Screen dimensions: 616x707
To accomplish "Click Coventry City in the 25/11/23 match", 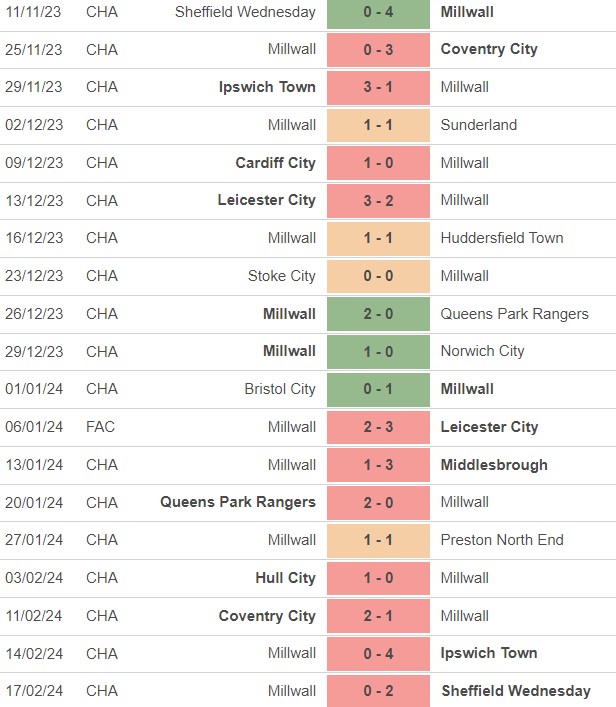I will pyautogui.click(x=488, y=49).
